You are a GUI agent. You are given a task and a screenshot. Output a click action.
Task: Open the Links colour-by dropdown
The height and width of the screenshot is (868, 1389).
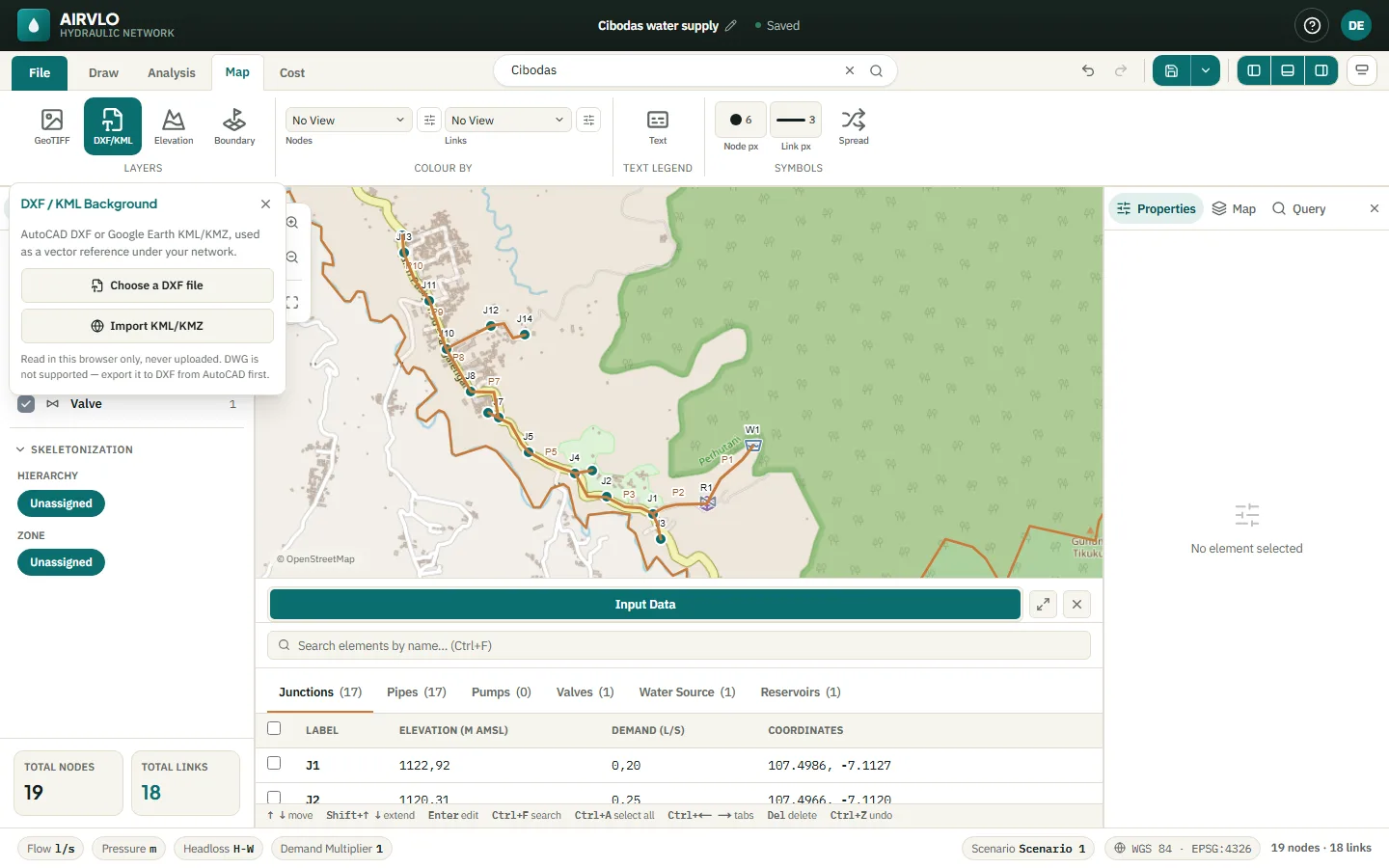coord(508,120)
